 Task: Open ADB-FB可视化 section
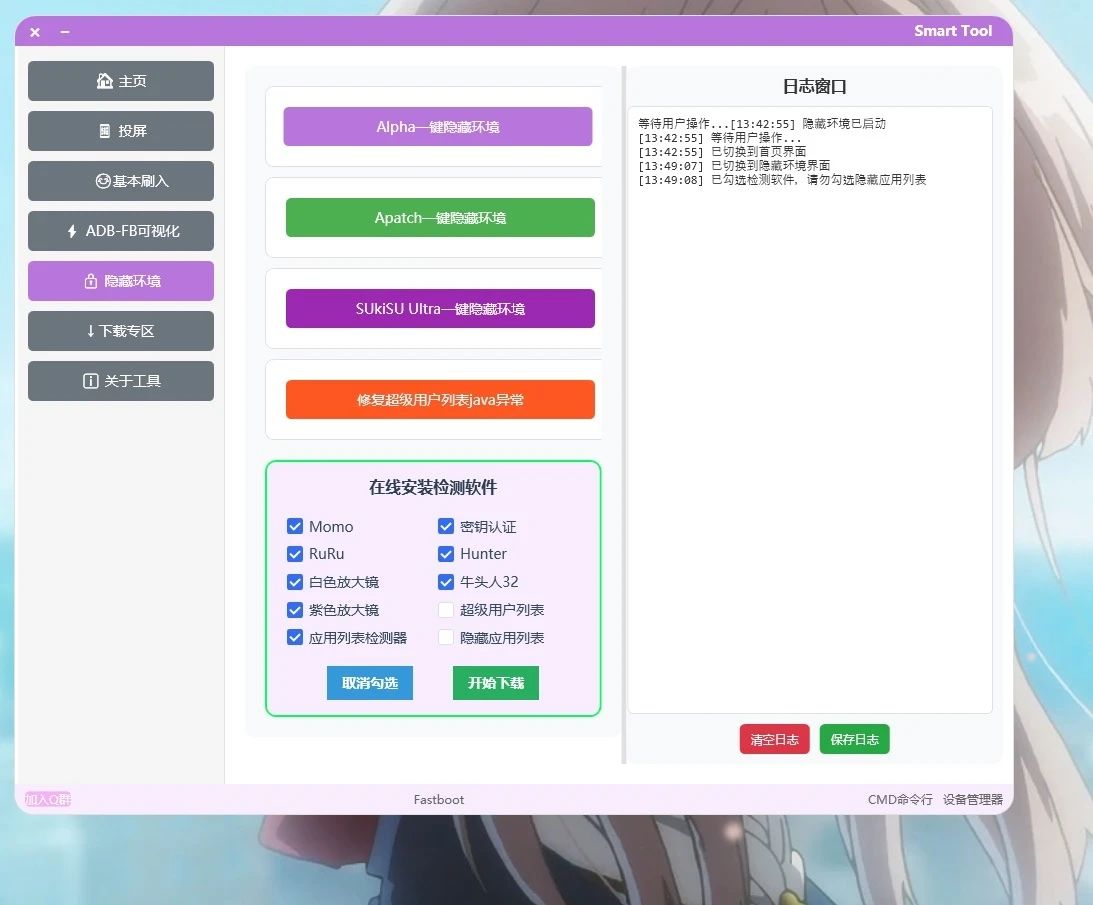tap(121, 231)
